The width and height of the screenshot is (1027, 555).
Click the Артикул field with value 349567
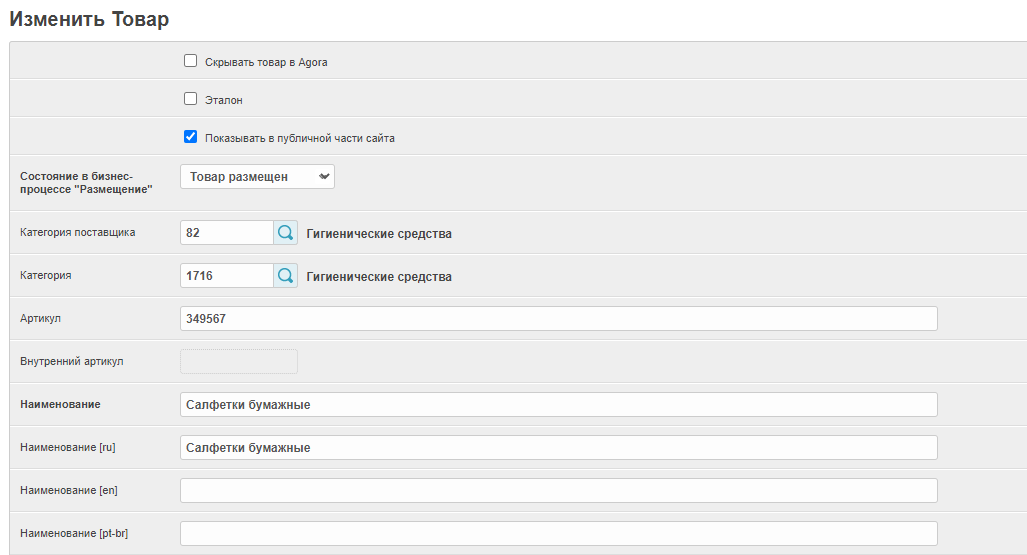pos(558,318)
